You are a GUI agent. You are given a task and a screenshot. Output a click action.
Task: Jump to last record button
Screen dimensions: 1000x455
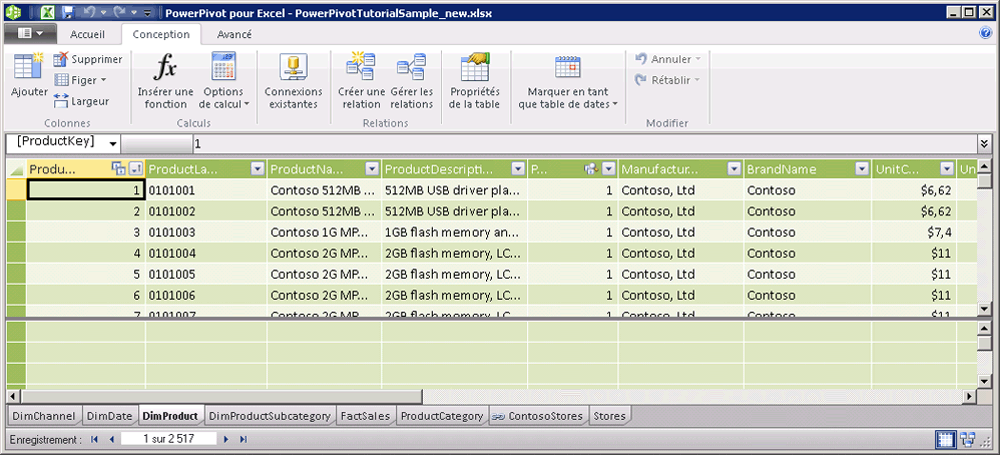coord(242,439)
